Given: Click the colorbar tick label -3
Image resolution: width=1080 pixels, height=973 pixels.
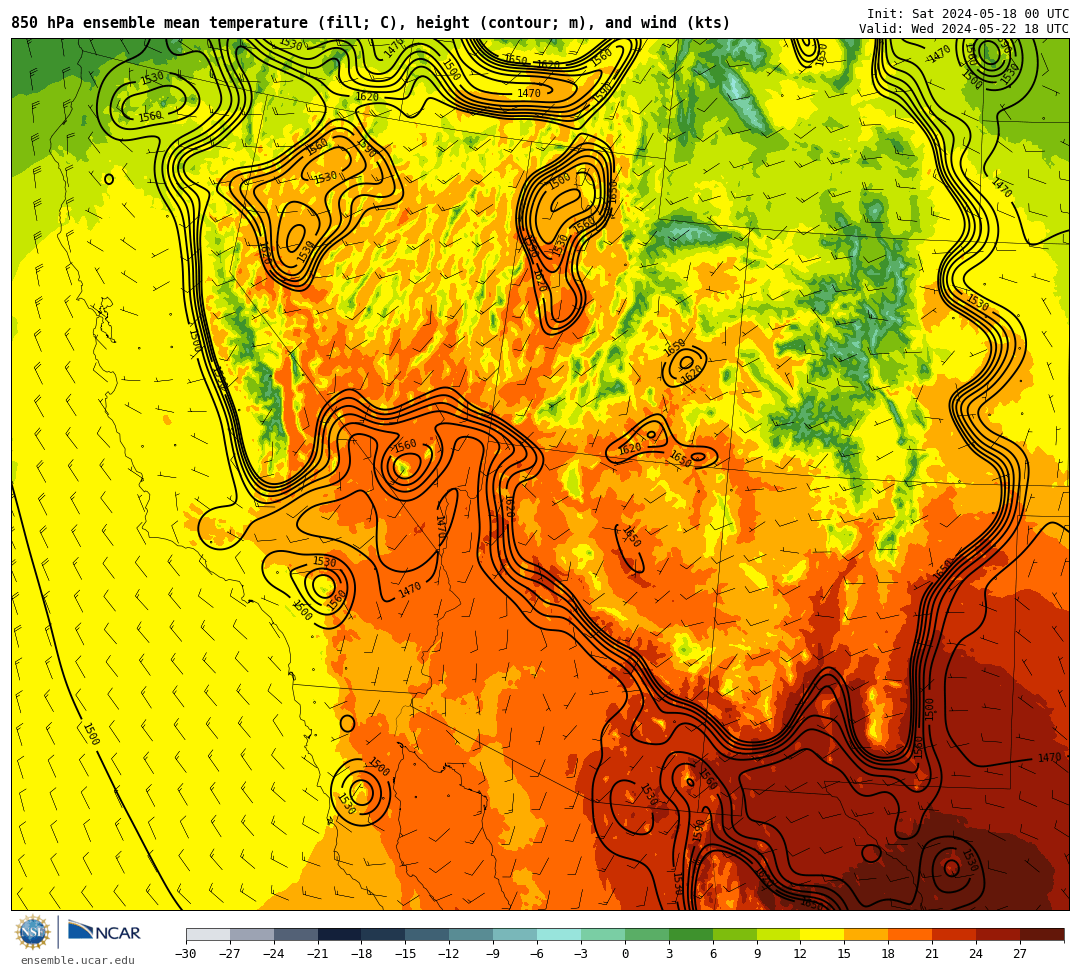Looking at the screenshot, I should pyautogui.click(x=580, y=954).
